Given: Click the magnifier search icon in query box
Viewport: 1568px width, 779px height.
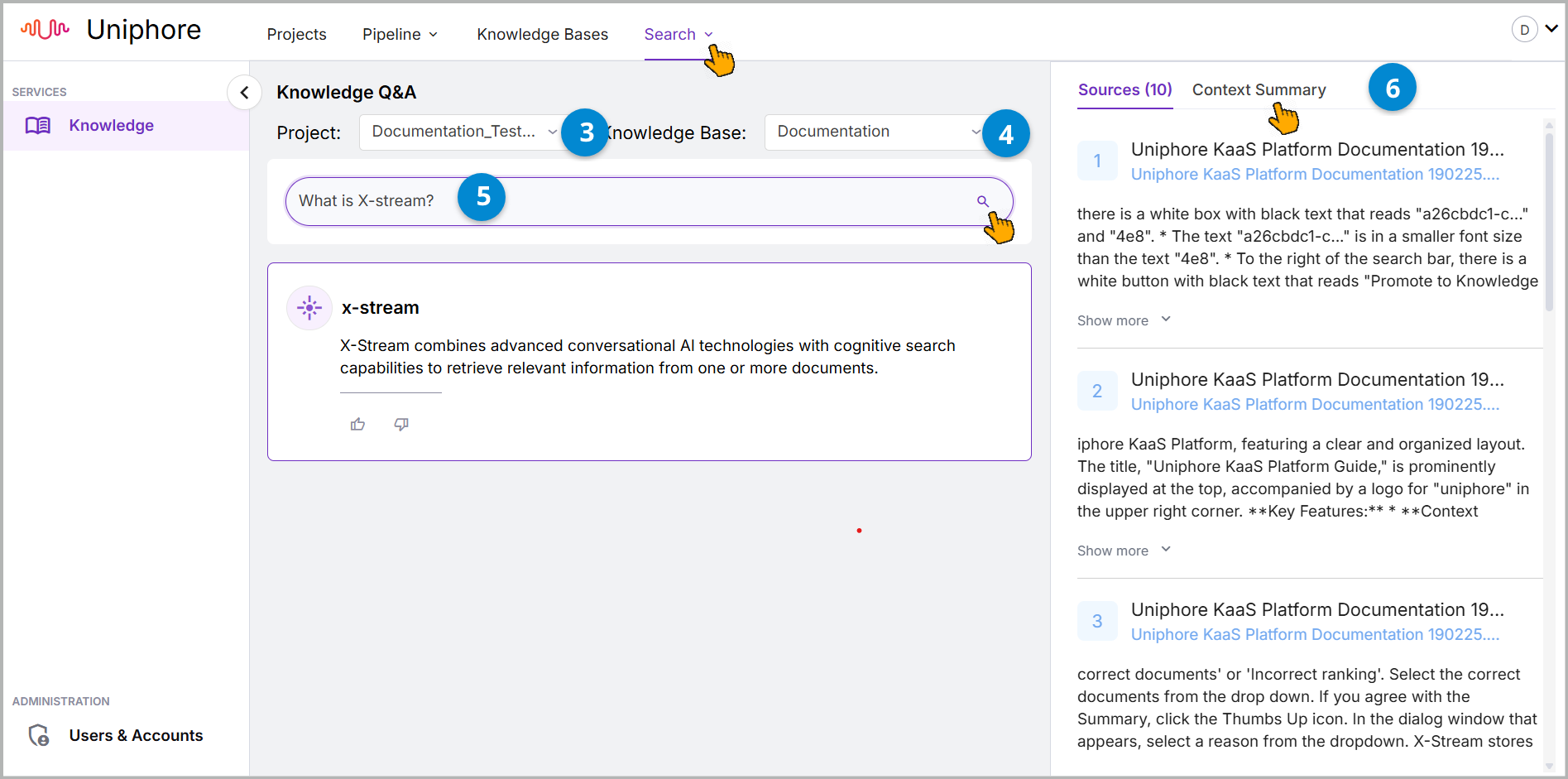Looking at the screenshot, I should click(982, 201).
